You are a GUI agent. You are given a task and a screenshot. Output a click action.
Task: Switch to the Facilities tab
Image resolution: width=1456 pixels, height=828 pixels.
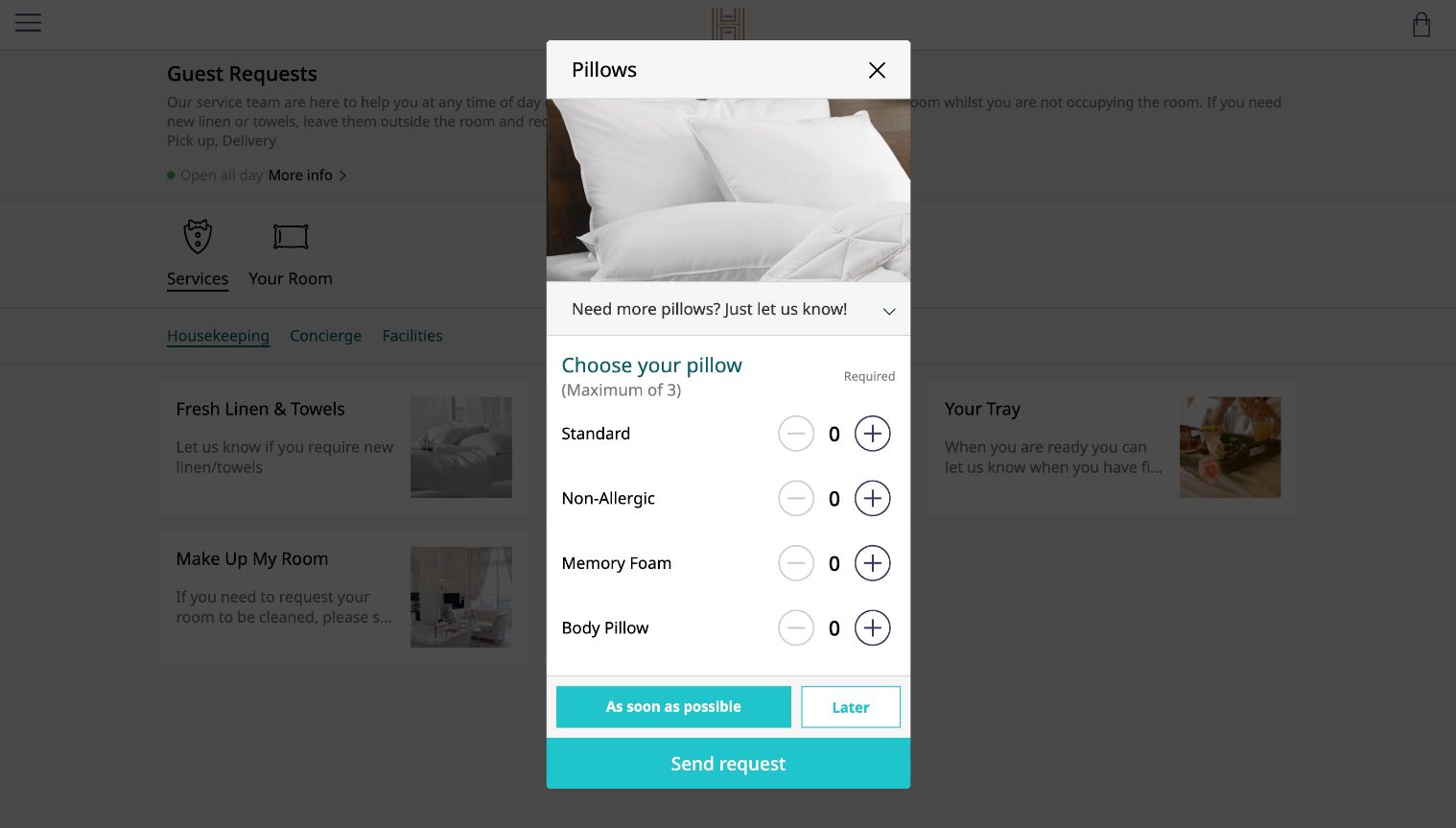(412, 336)
